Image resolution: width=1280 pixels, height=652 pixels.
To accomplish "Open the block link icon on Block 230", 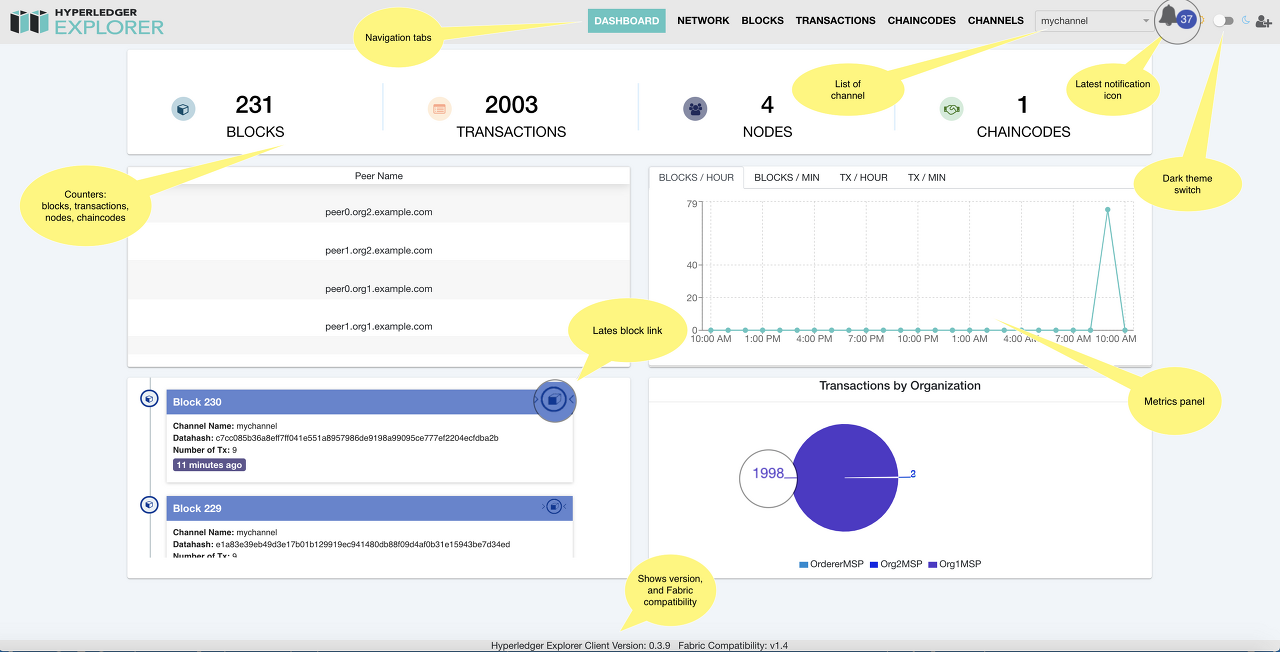I will pyautogui.click(x=554, y=400).
